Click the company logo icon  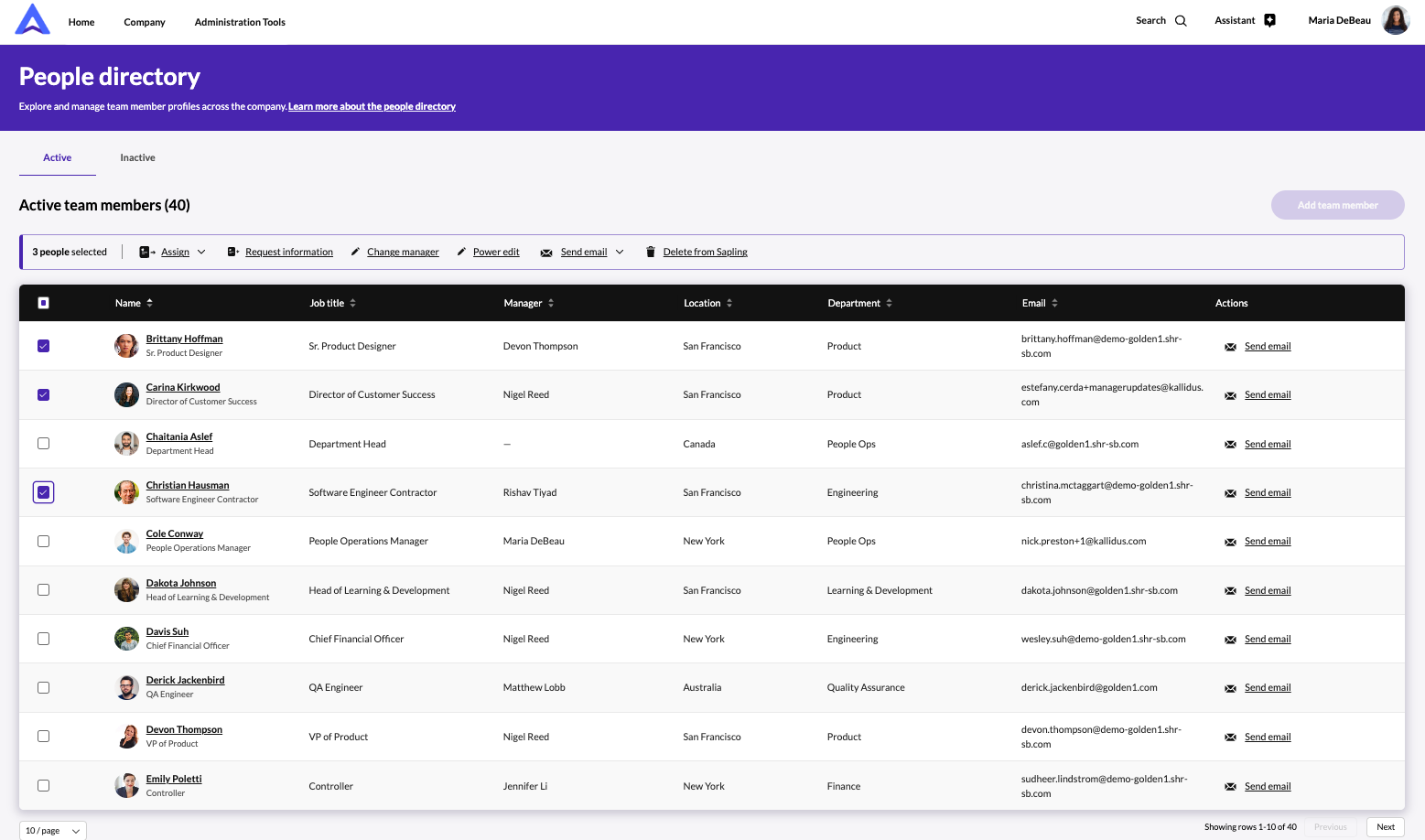point(33,20)
